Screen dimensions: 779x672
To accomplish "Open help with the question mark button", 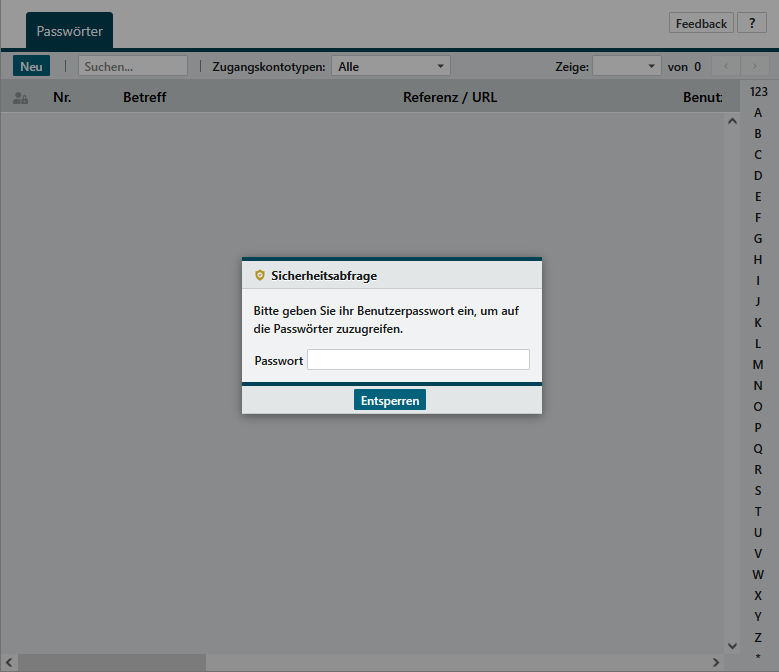I will point(751,23).
